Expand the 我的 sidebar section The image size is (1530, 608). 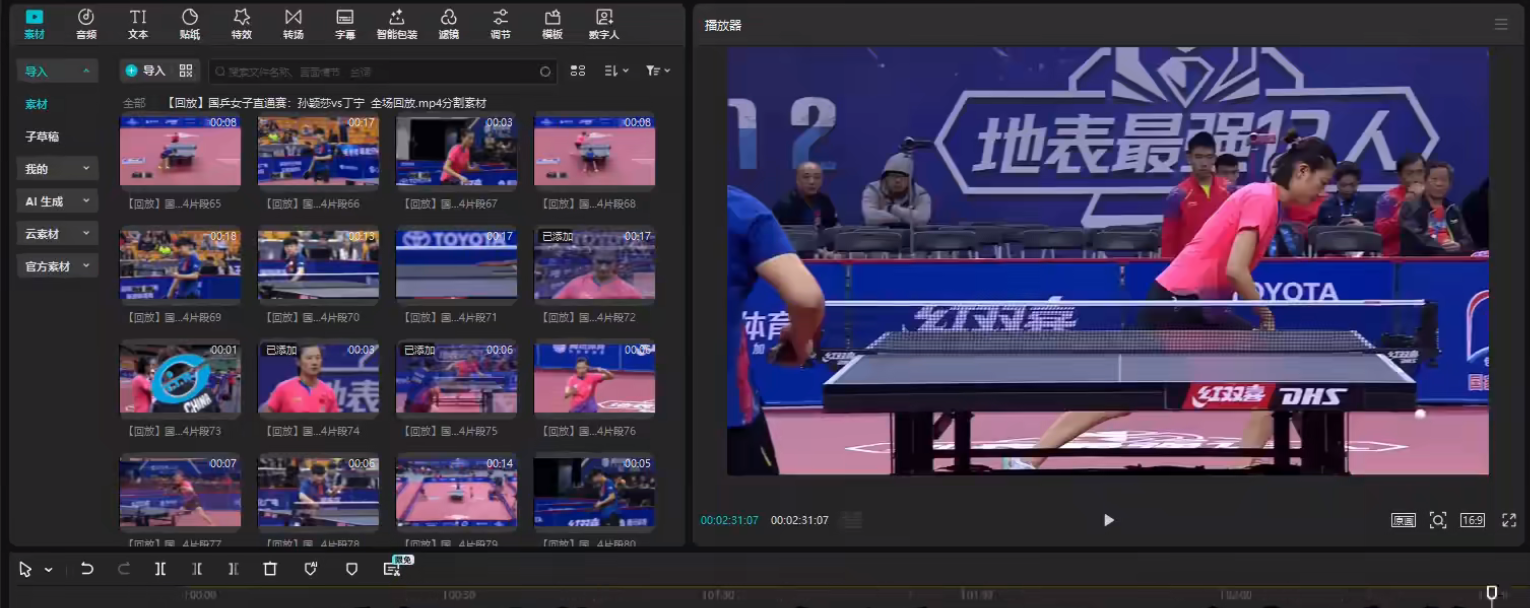coord(57,169)
